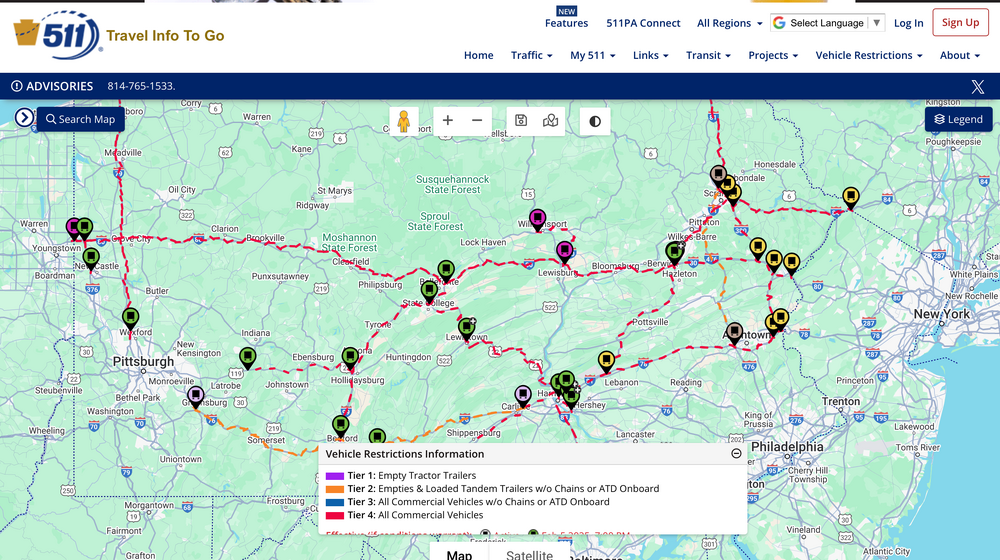The image size is (1000, 560).
Task: Click the map pin locations icon
Action: tap(550, 121)
